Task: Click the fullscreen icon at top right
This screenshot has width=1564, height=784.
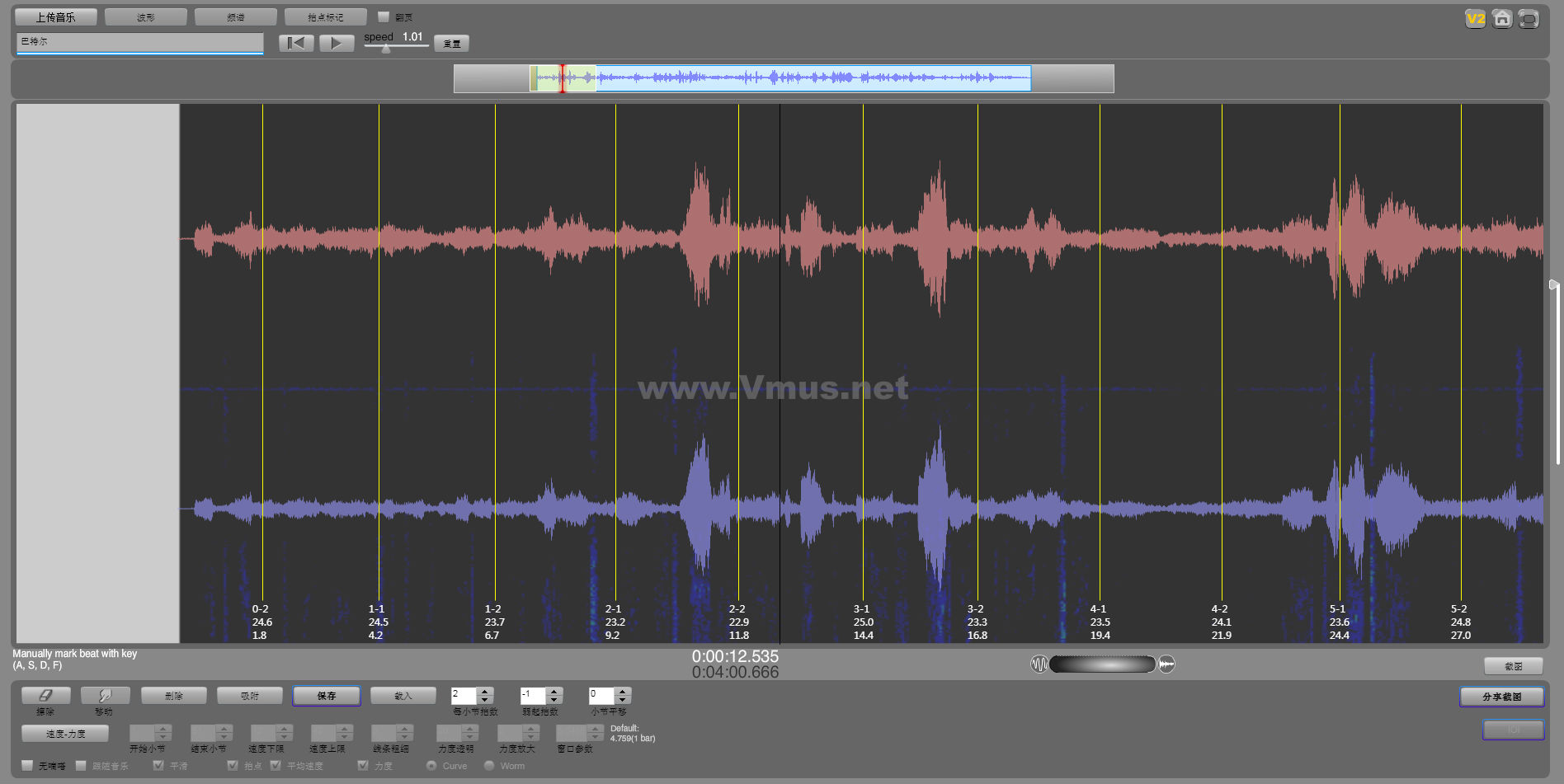Action: pos(1529,19)
